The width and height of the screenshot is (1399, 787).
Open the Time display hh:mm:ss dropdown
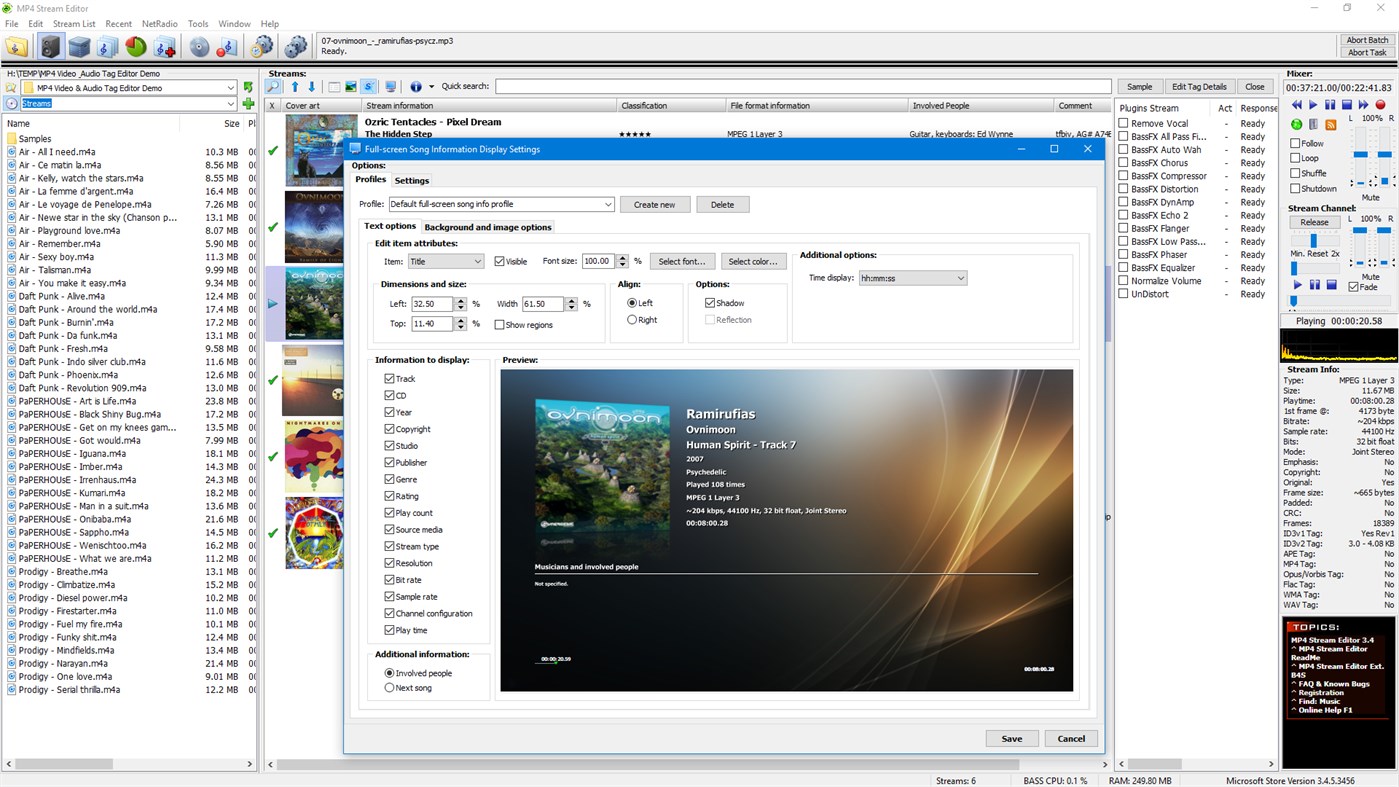[x=912, y=277]
